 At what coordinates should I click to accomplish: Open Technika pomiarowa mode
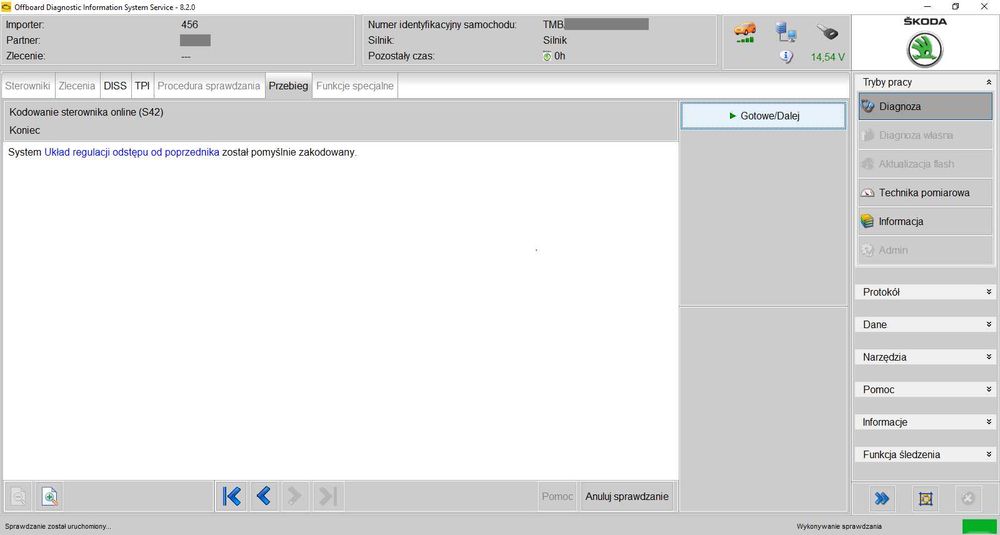point(925,193)
